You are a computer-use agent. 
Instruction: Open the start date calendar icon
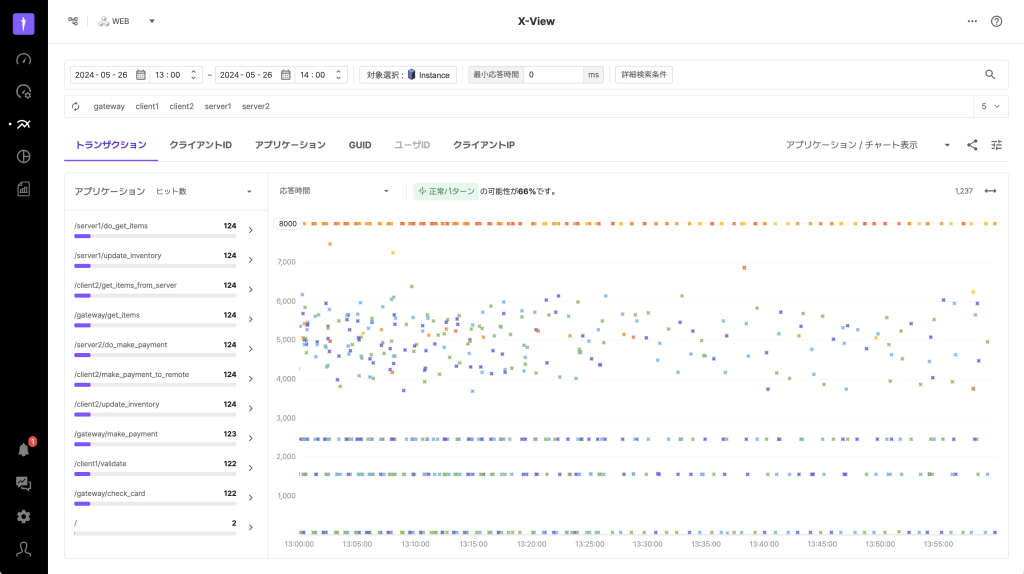click(141, 75)
